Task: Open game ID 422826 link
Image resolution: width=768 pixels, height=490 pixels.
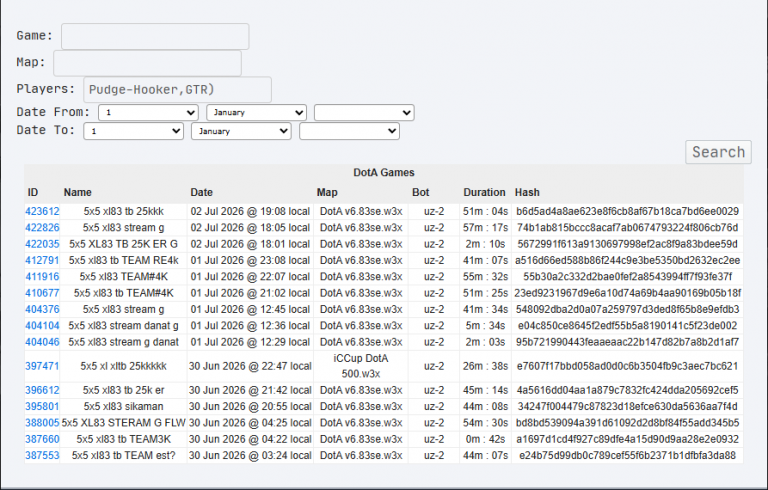Action: 42,227
